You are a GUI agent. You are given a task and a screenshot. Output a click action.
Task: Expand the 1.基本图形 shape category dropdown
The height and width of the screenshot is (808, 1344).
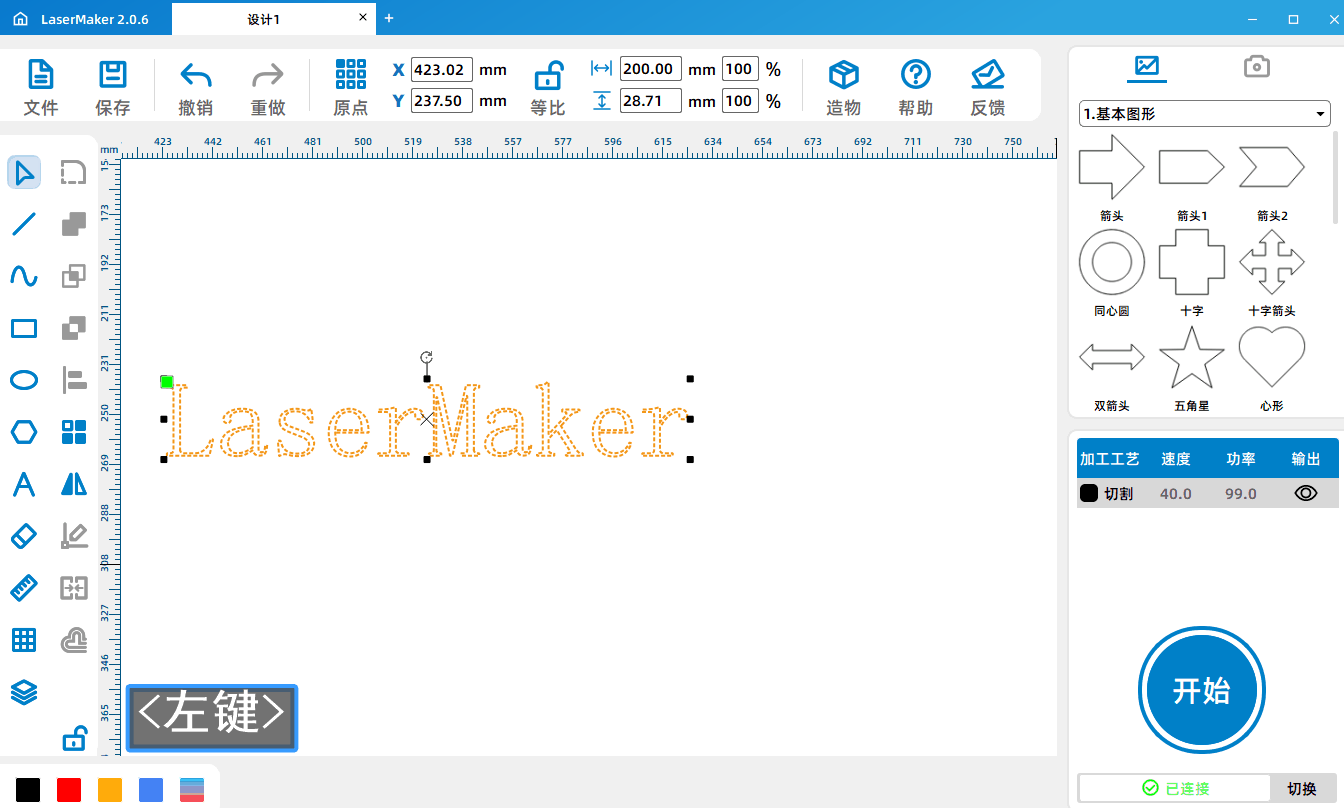(1204, 114)
